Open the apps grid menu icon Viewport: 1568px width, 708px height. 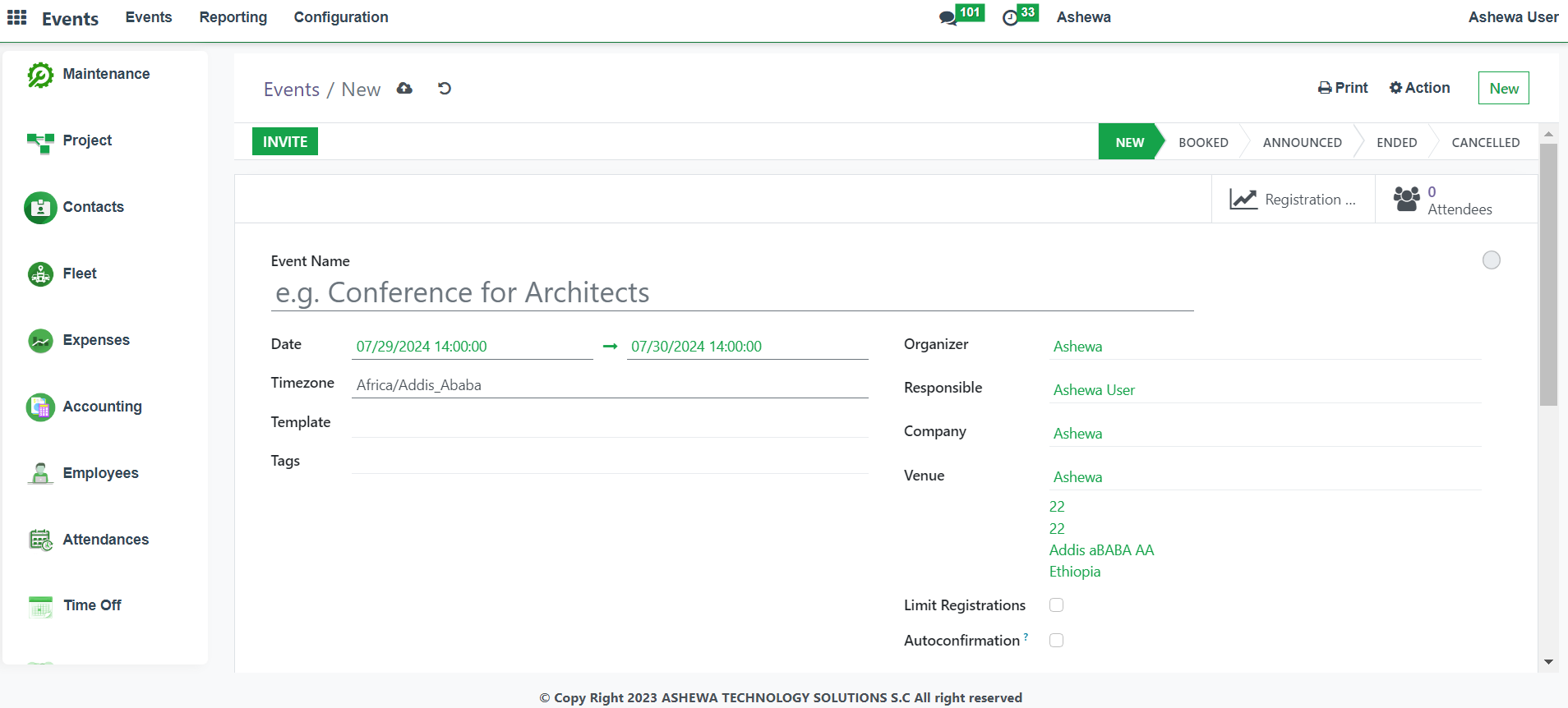point(17,17)
